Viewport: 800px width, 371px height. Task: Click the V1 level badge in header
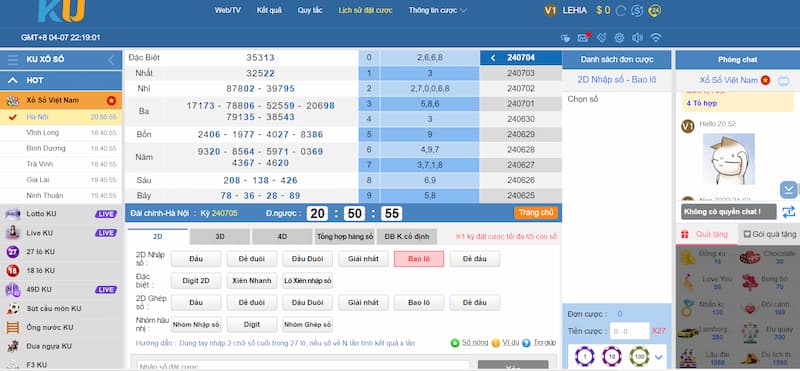tap(550, 10)
